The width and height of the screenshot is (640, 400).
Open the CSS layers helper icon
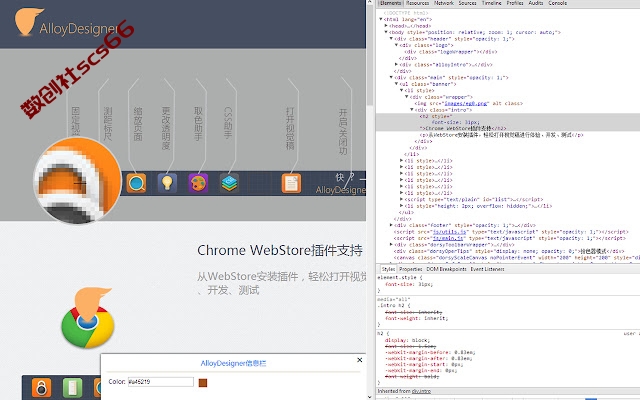click(x=229, y=183)
